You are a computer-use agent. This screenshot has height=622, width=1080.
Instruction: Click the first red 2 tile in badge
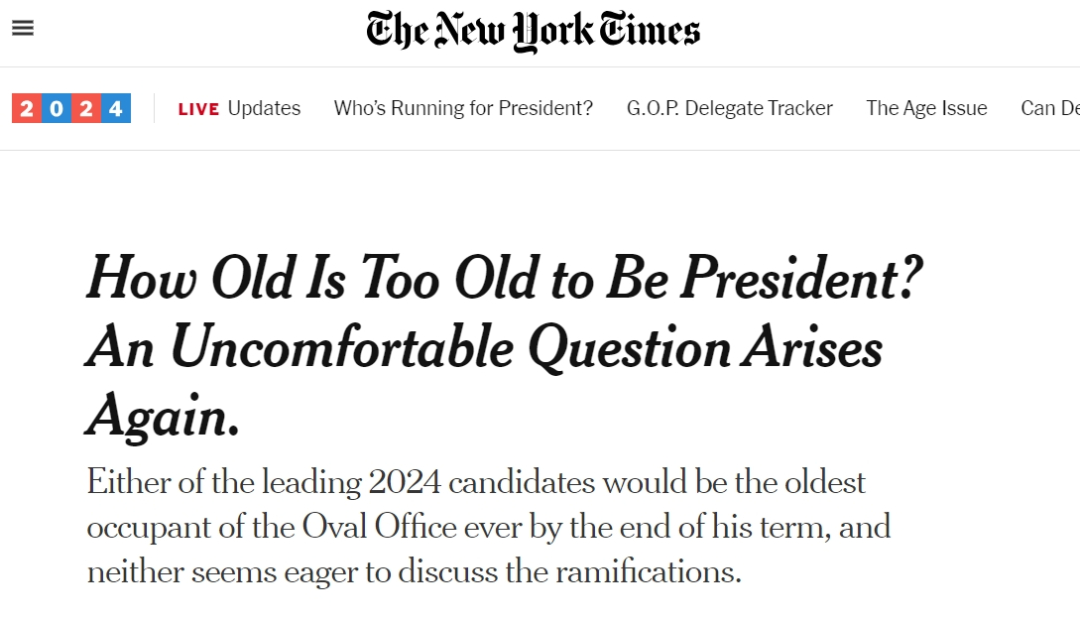click(27, 108)
